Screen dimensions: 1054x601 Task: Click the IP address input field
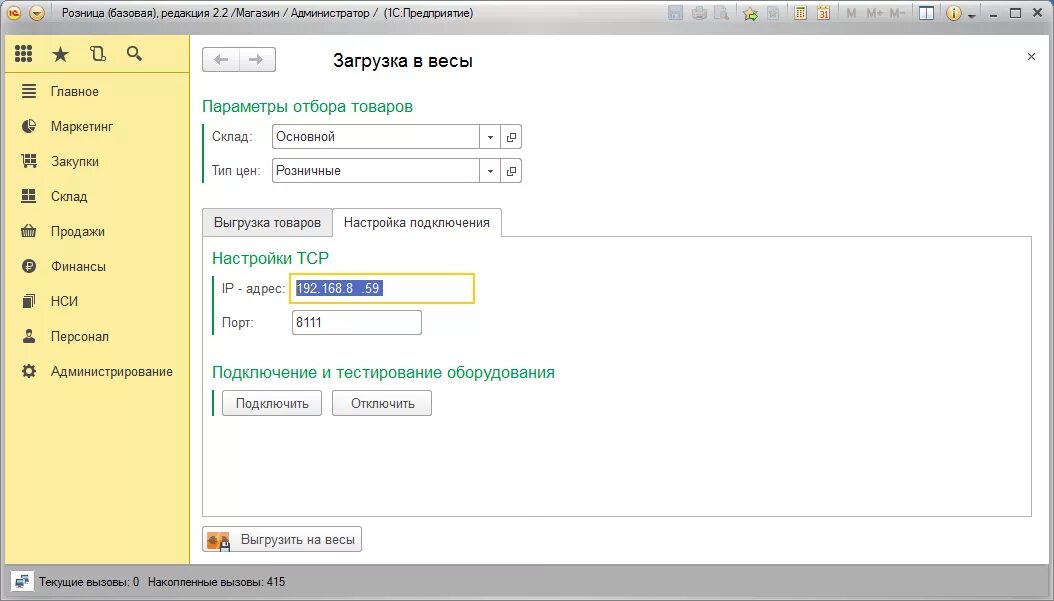pyautogui.click(x=382, y=288)
